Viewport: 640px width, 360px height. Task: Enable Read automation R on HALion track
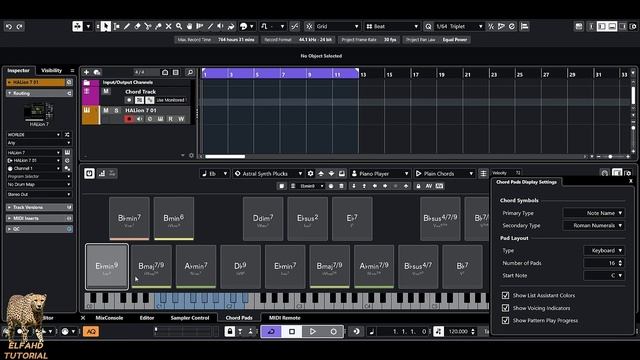tap(171, 119)
